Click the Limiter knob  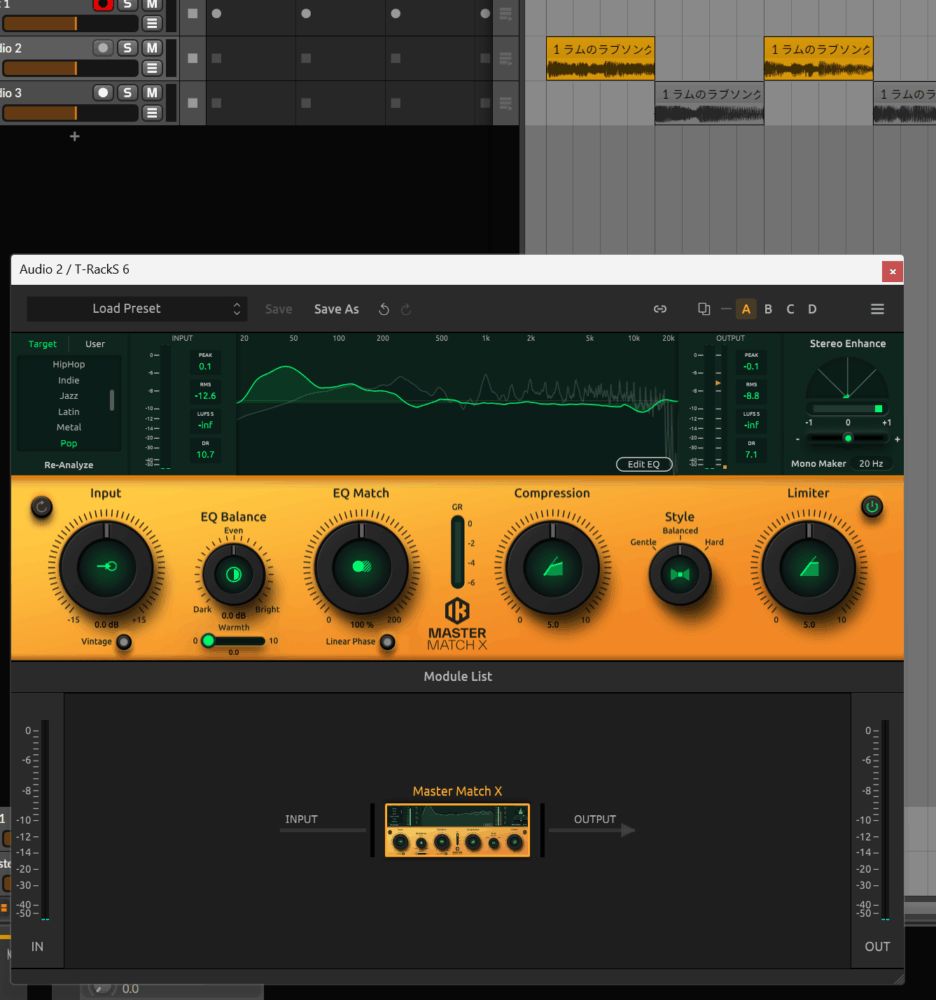pyautogui.click(x=809, y=566)
